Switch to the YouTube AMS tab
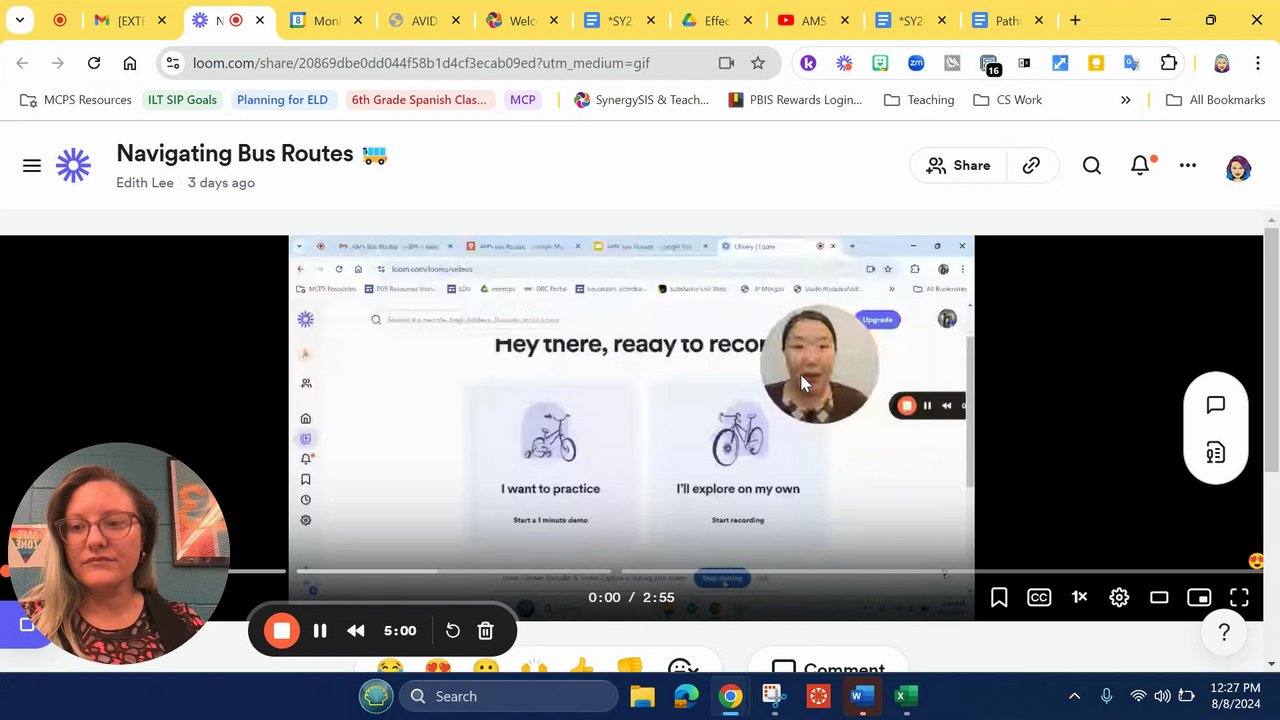Screen dimensions: 1280x720 click(815, 20)
